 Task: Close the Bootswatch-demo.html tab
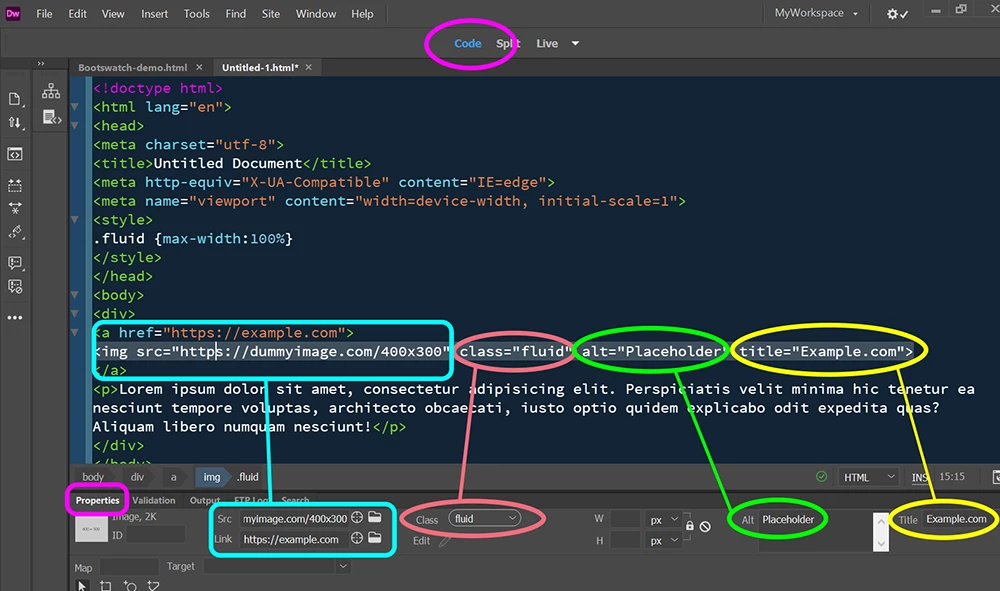199,67
